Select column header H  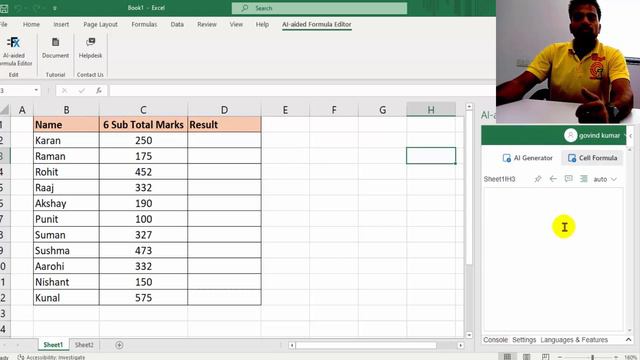pos(431,110)
